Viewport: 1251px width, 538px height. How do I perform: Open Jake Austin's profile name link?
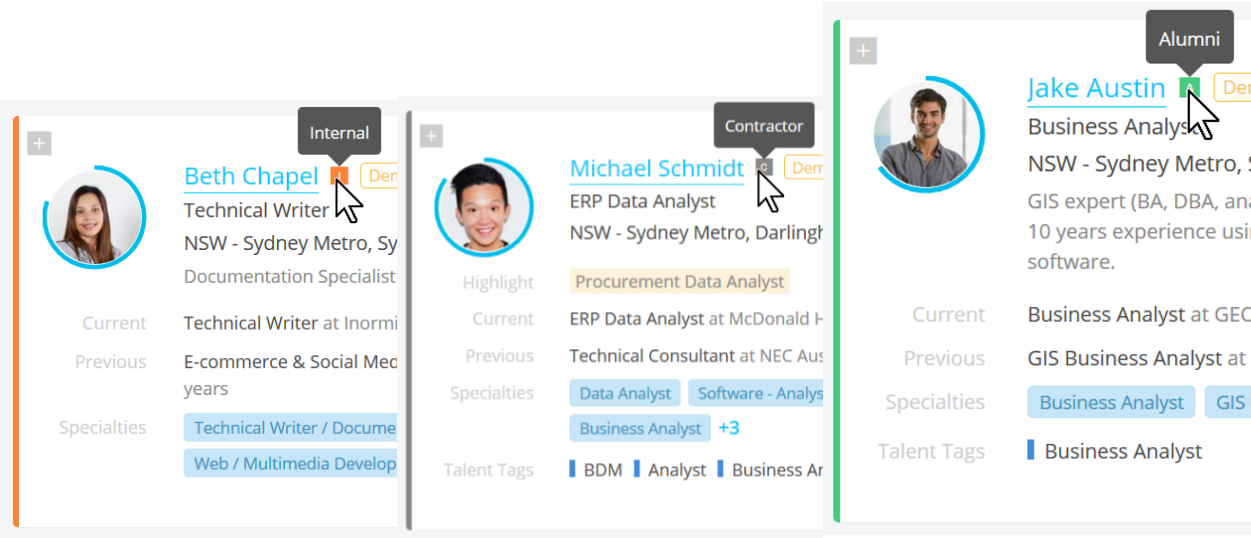coord(1096,88)
